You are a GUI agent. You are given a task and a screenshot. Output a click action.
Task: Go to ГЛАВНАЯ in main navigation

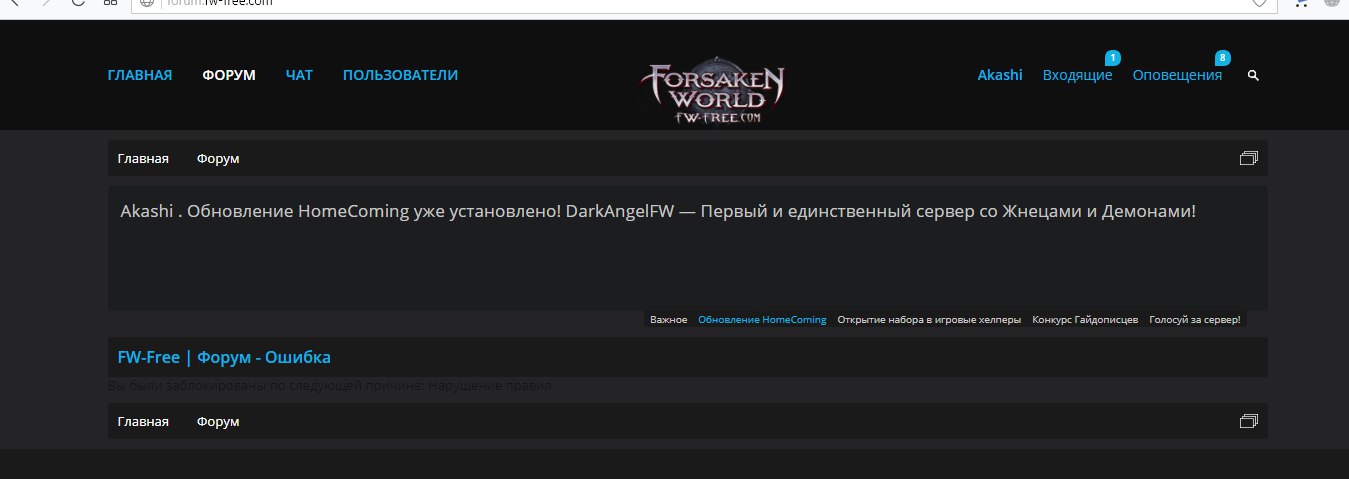click(x=140, y=75)
